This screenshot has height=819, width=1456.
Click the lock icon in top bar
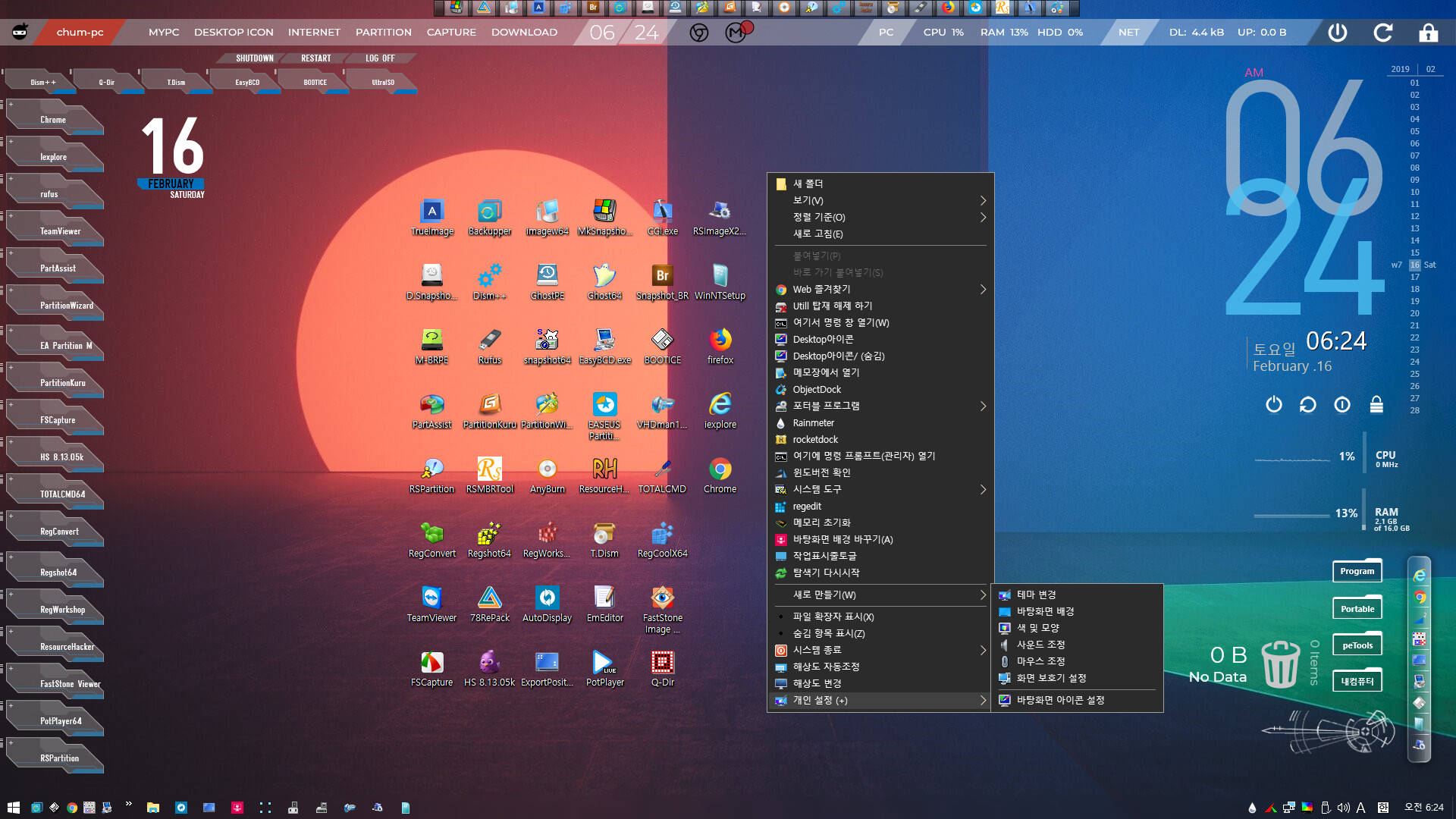click(x=1429, y=33)
